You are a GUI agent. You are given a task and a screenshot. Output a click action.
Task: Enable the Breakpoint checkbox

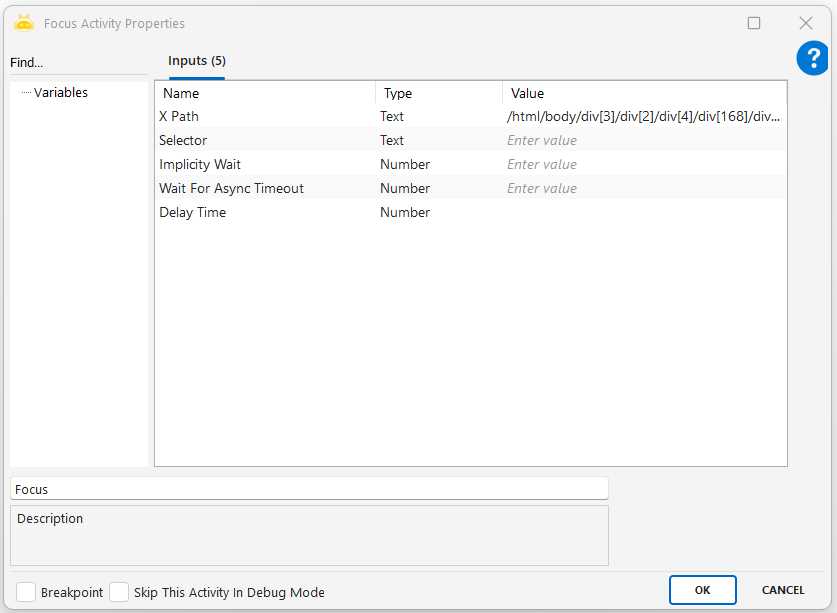(x=26, y=592)
